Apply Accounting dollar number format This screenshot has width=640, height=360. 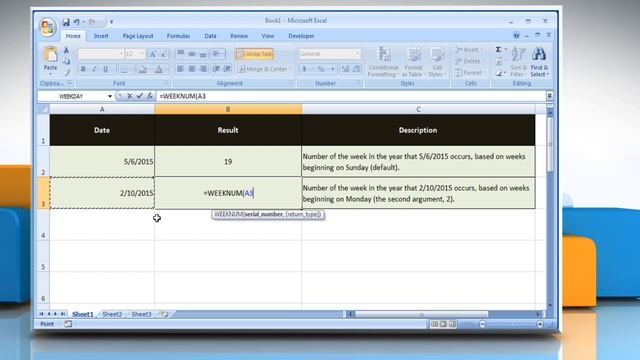[304, 69]
